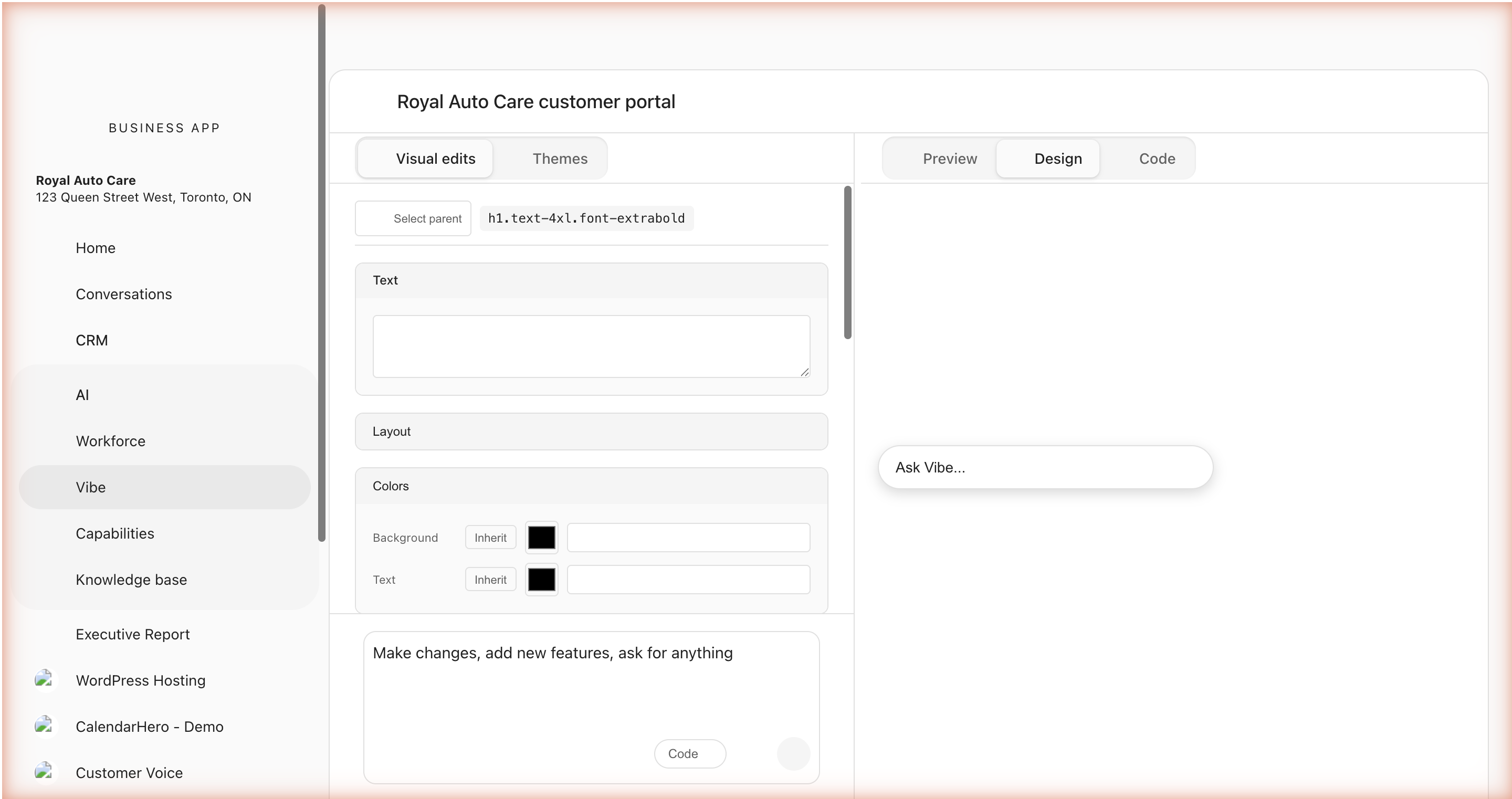Click the Code button below the prompt field
The height and width of the screenshot is (799, 1512).
[x=689, y=753]
